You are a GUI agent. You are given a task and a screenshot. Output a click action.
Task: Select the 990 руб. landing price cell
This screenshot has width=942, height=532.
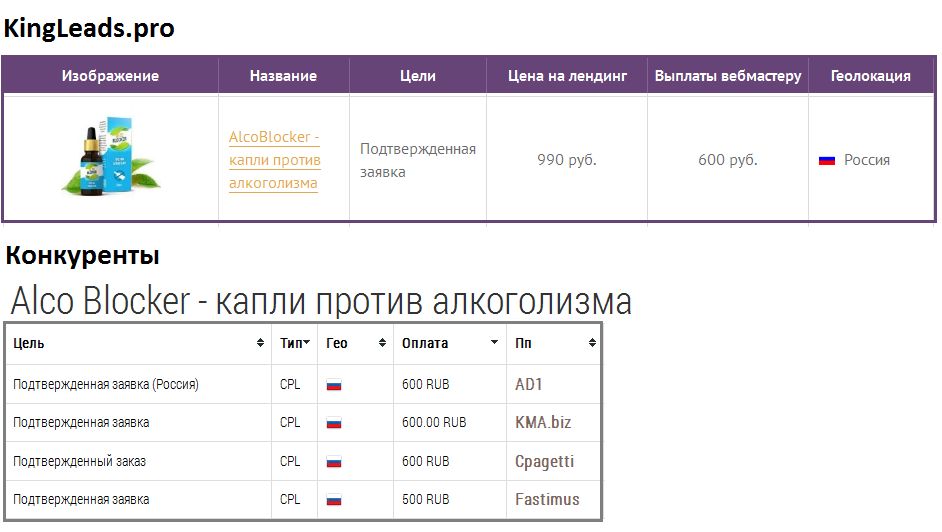coord(567,160)
